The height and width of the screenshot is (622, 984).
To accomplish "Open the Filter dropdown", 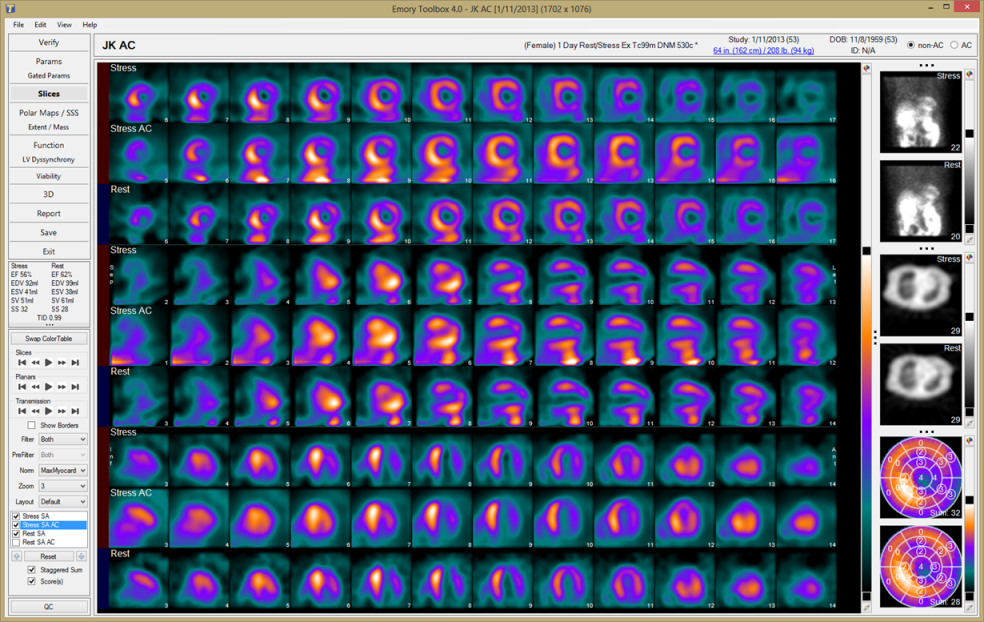I will point(63,439).
